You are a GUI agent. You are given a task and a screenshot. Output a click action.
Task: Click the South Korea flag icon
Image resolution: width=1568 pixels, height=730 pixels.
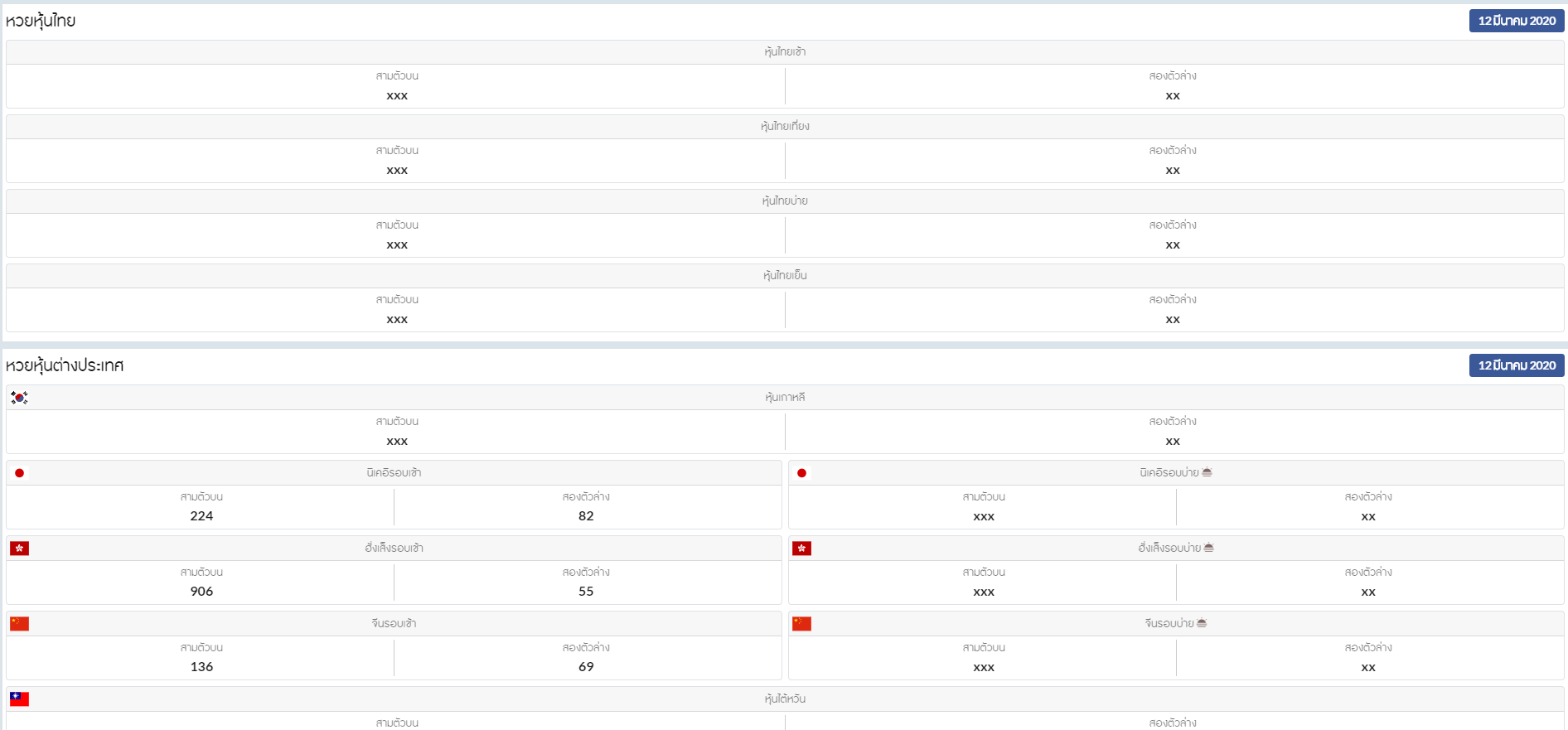[x=19, y=398]
